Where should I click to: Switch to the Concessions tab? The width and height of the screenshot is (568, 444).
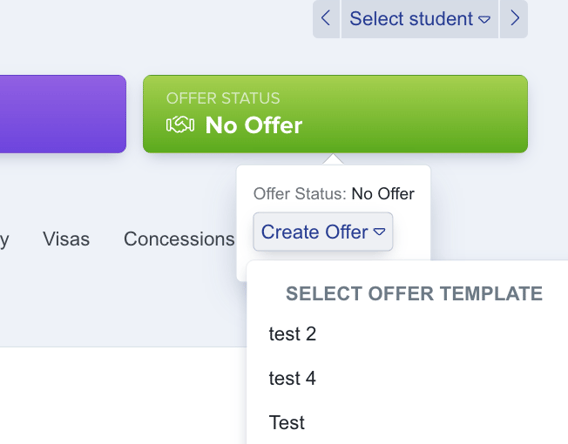(179, 239)
